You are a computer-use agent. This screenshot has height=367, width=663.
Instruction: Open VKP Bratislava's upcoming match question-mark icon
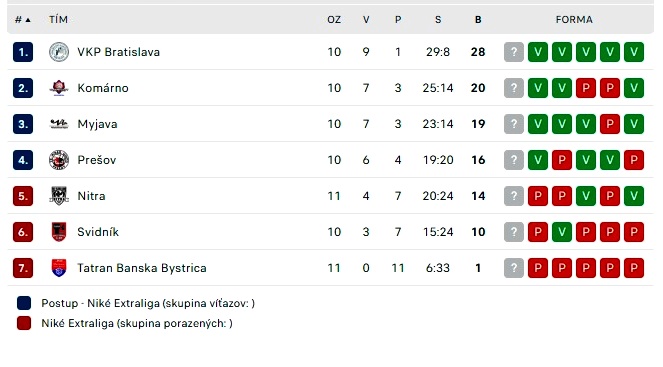click(x=514, y=52)
